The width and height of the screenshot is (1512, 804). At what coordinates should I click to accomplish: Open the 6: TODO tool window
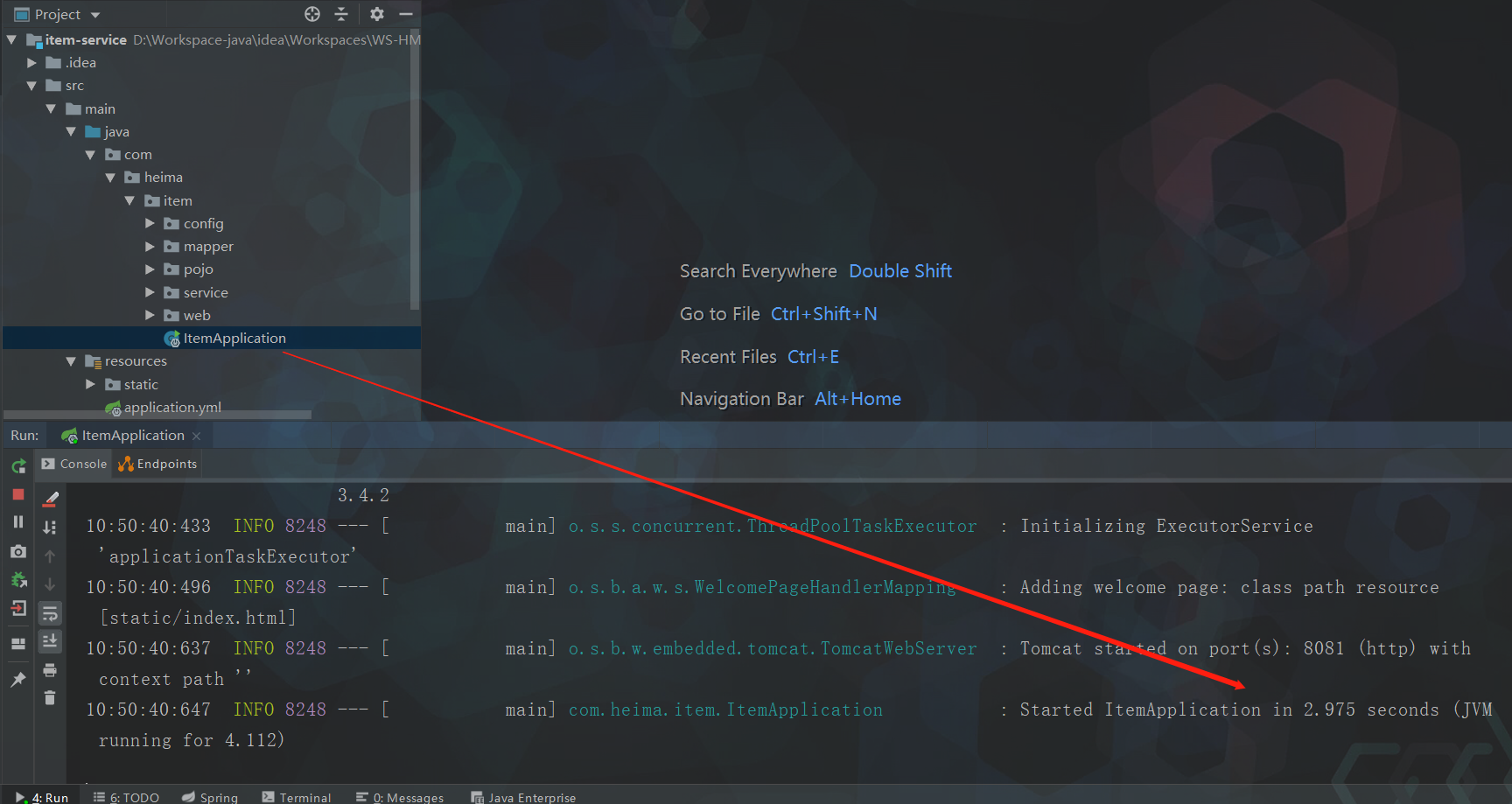tap(126, 797)
